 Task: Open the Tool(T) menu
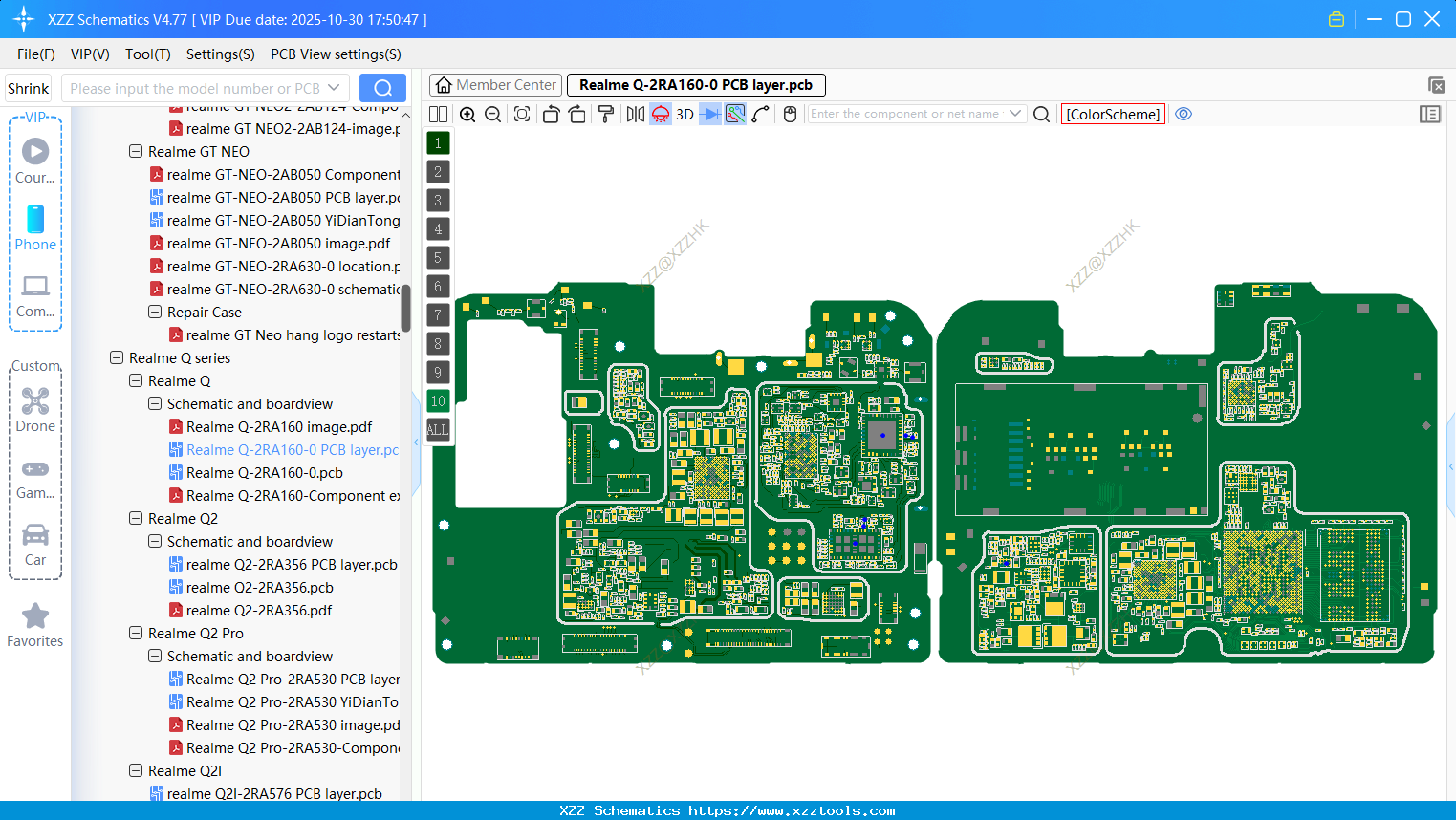click(147, 54)
